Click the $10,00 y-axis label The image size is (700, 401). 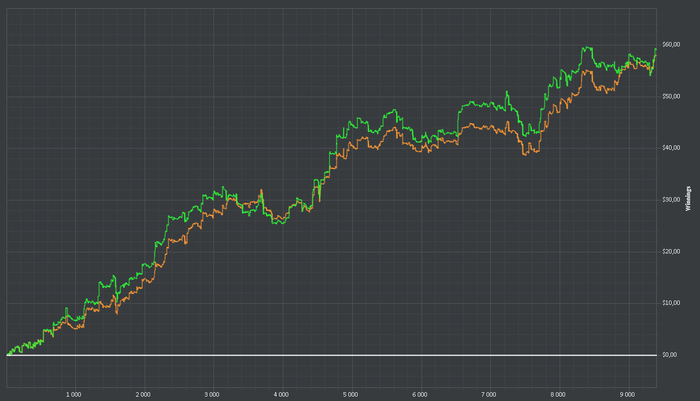pos(671,302)
